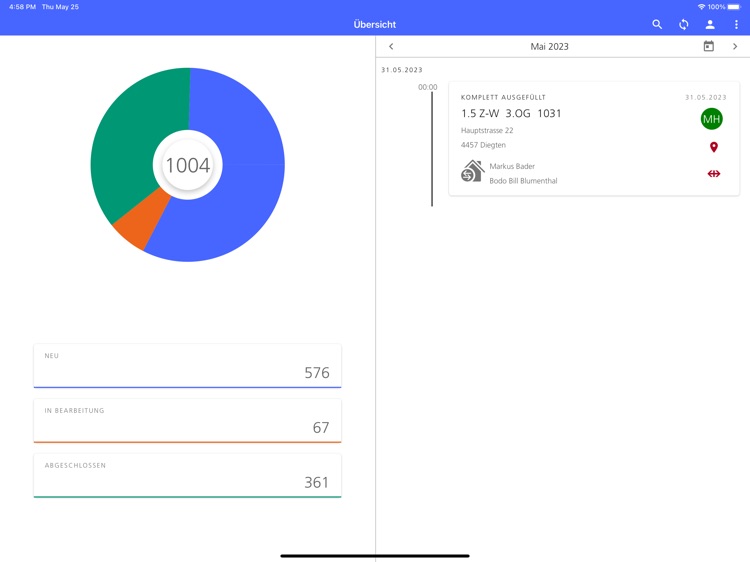
Task: Tap the 1004 total in chart center
Action: point(188,165)
